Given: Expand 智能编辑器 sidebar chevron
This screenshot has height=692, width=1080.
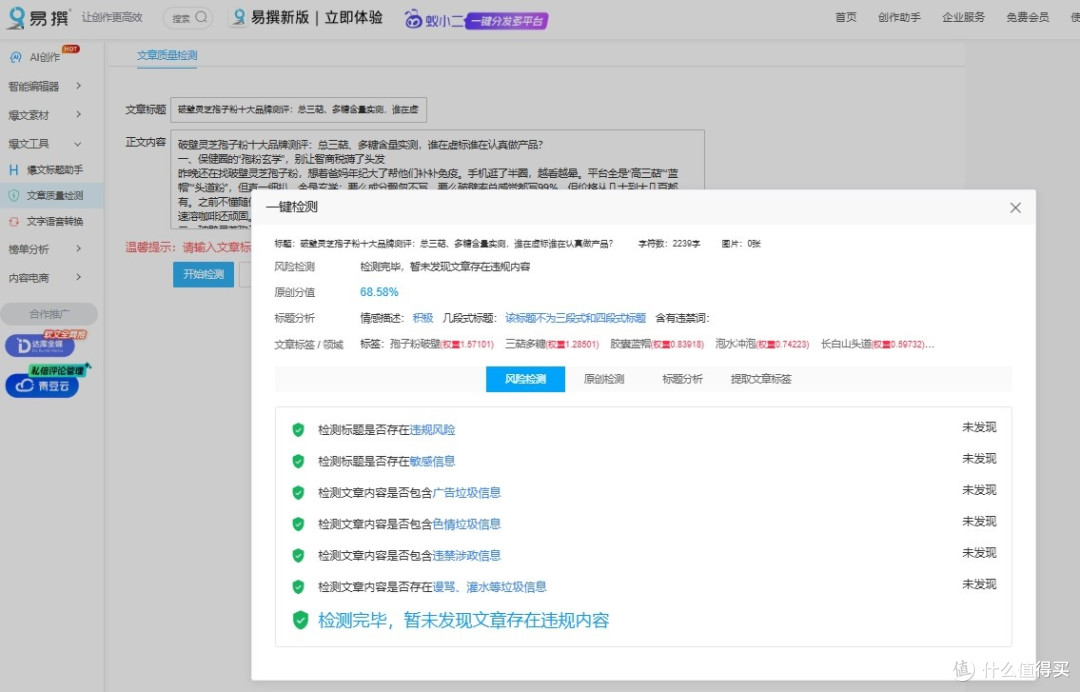Looking at the screenshot, I should pyautogui.click(x=79, y=85).
